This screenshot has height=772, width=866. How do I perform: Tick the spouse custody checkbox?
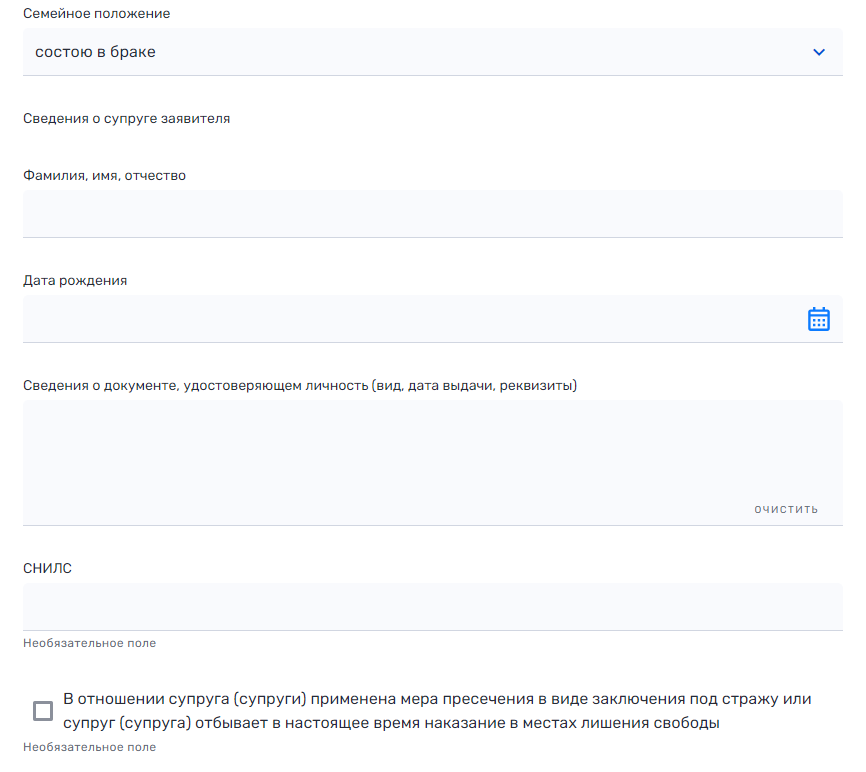click(43, 711)
